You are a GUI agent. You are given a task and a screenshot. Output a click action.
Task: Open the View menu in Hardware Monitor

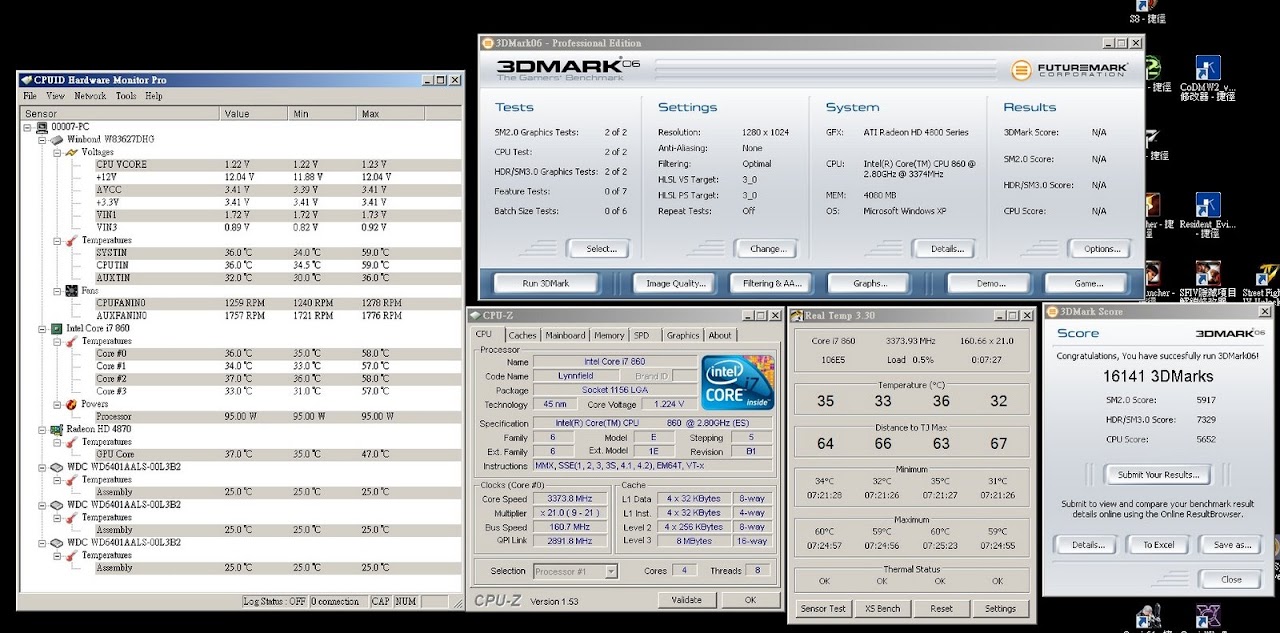[55, 96]
